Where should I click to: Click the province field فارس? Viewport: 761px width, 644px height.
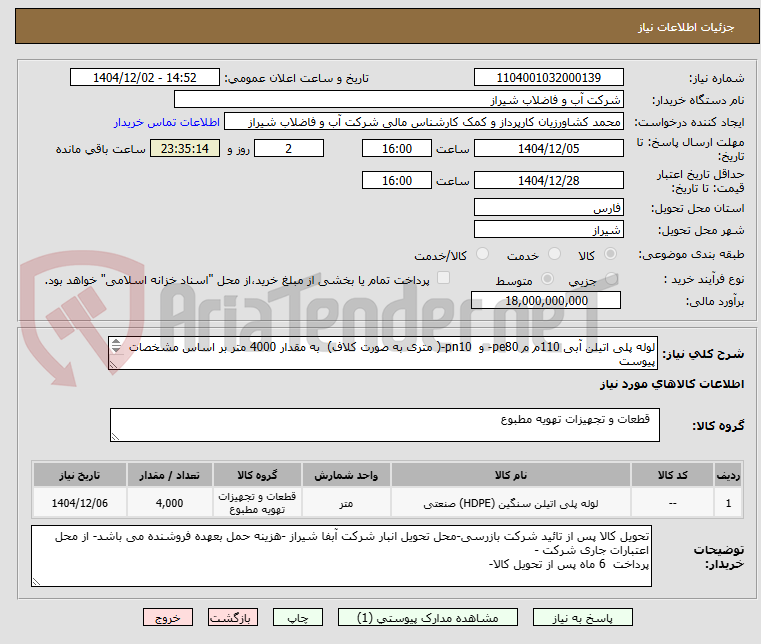(548, 208)
